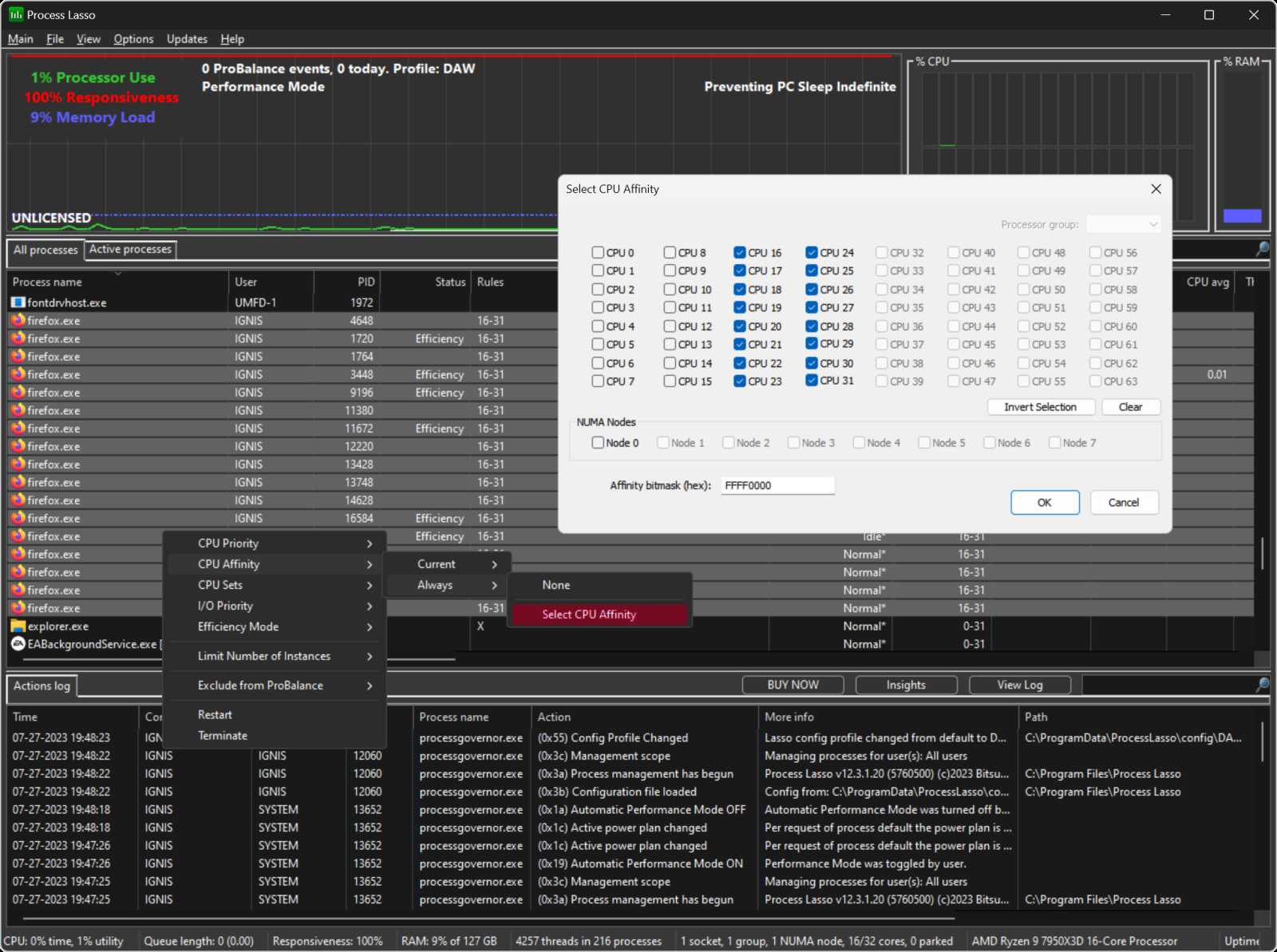
Task: Close the Select CPU Affinity dialog
Action: click(x=1156, y=189)
